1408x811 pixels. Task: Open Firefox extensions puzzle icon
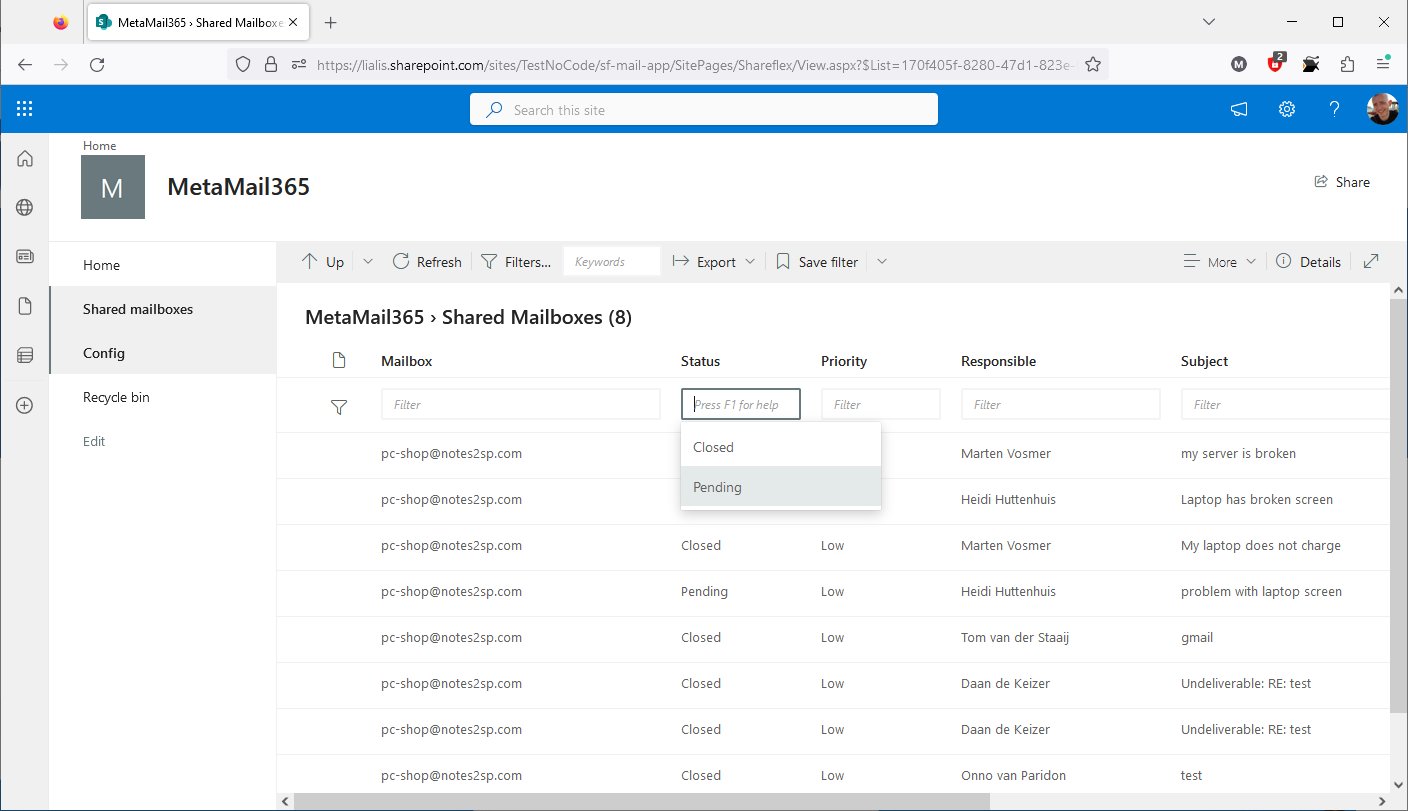(x=1347, y=64)
